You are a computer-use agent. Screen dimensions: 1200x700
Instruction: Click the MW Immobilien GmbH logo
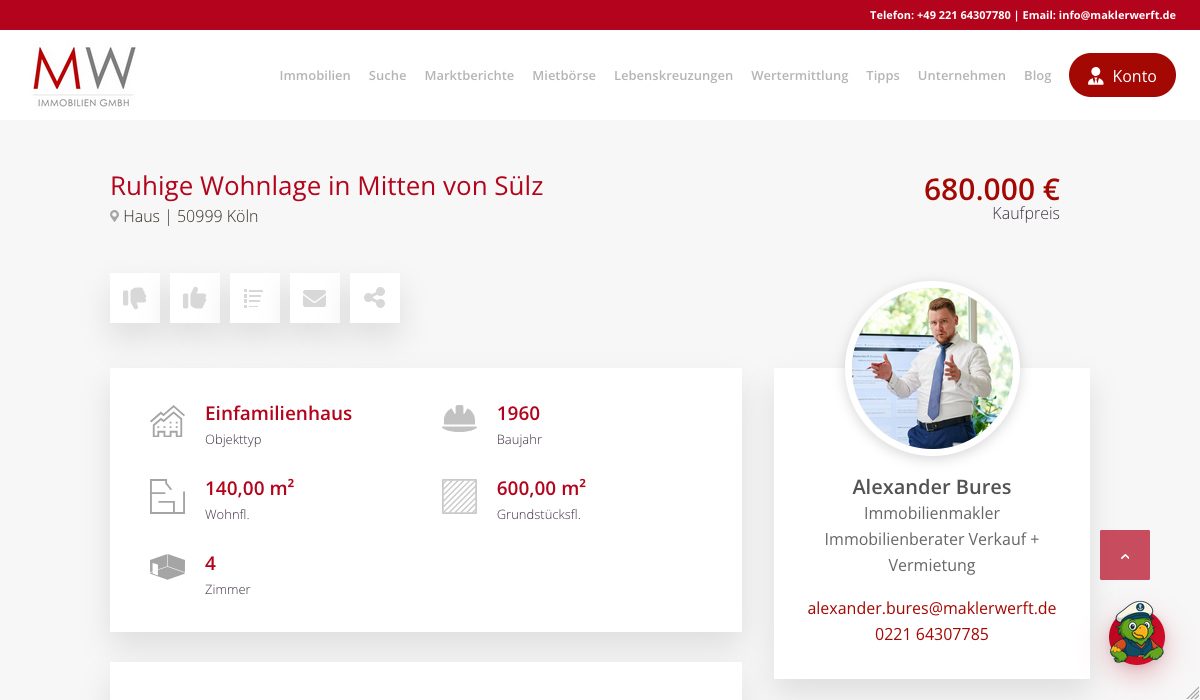(x=84, y=76)
